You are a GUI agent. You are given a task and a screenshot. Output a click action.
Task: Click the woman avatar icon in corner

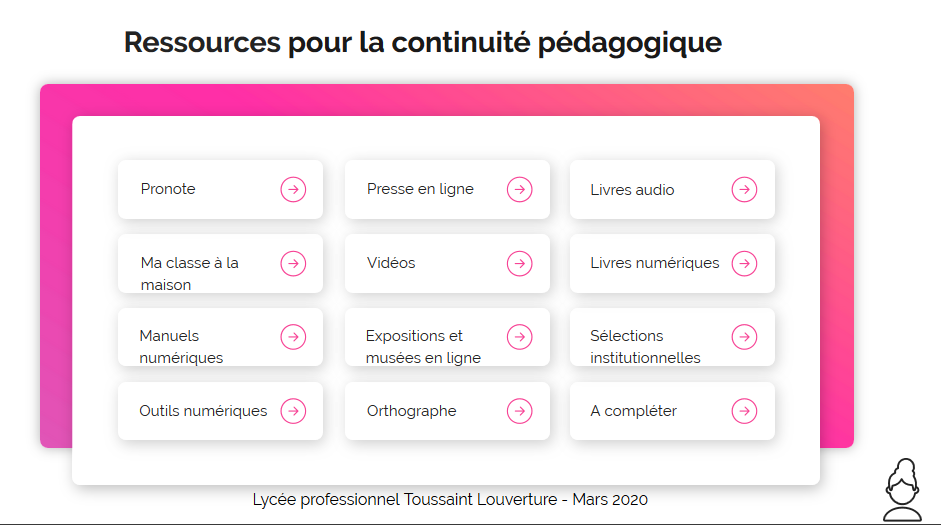coord(902,490)
